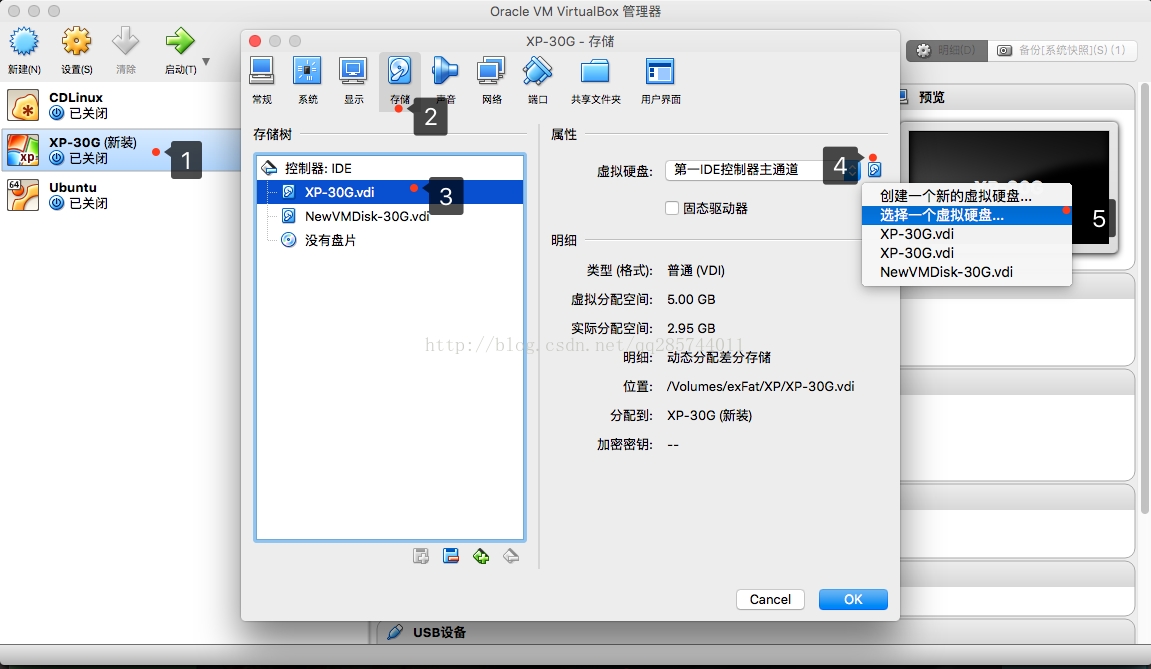The image size is (1151, 669).
Task: Click the OK button
Action: pos(853,599)
